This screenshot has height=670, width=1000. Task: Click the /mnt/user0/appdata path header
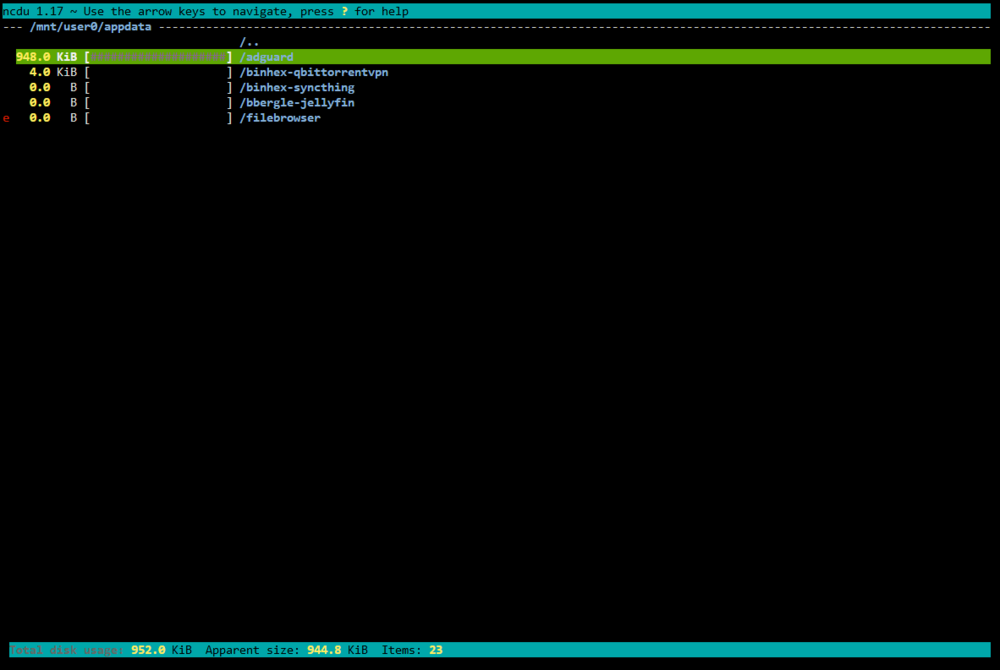(91, 27)
